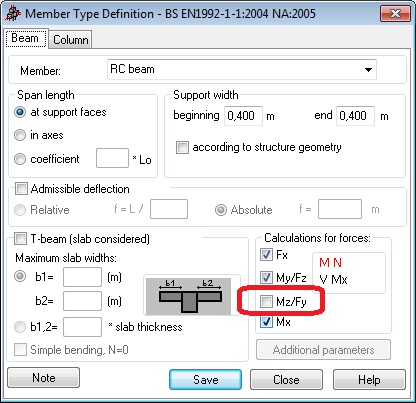Uncheck the Mx forces checkbox
This screenshot has height=403, width=416.
coord(266,322)
